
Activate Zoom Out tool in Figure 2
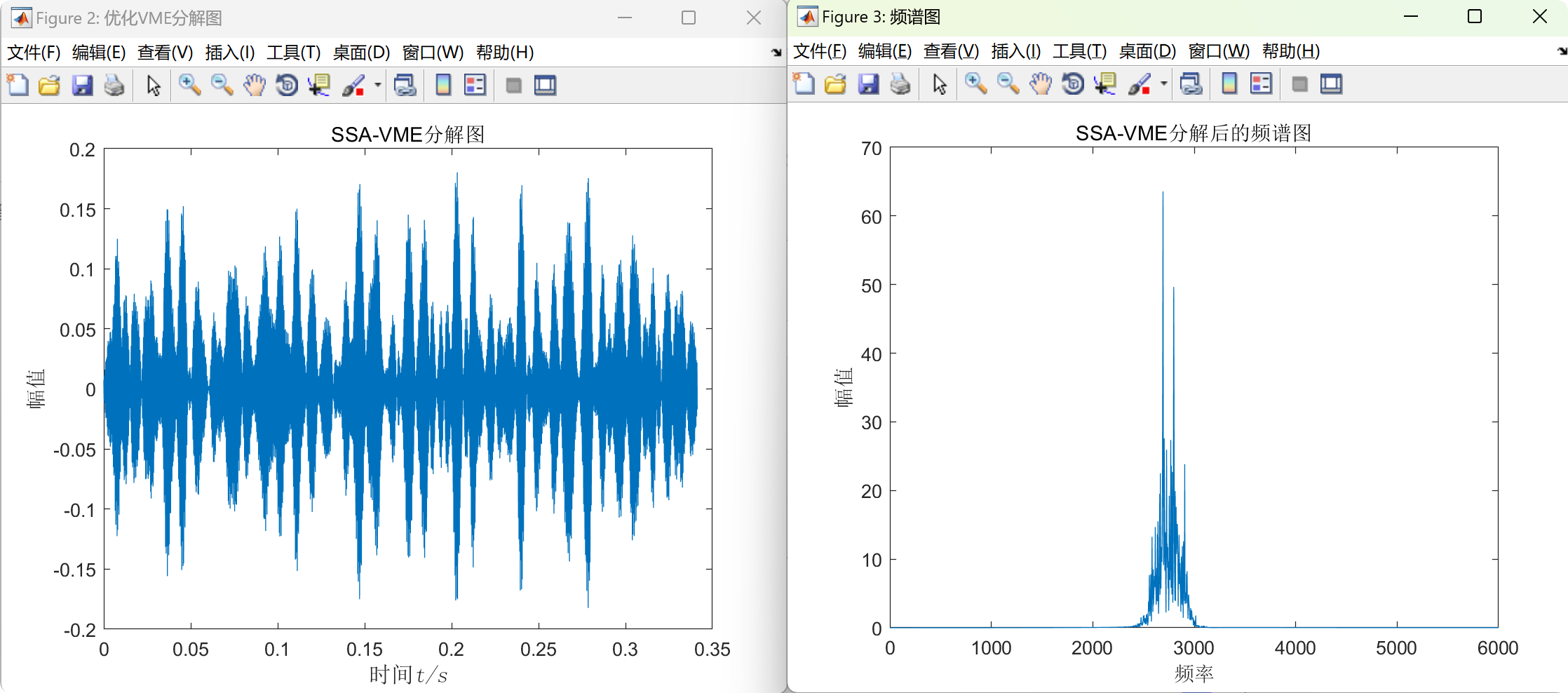pos(222,85)
